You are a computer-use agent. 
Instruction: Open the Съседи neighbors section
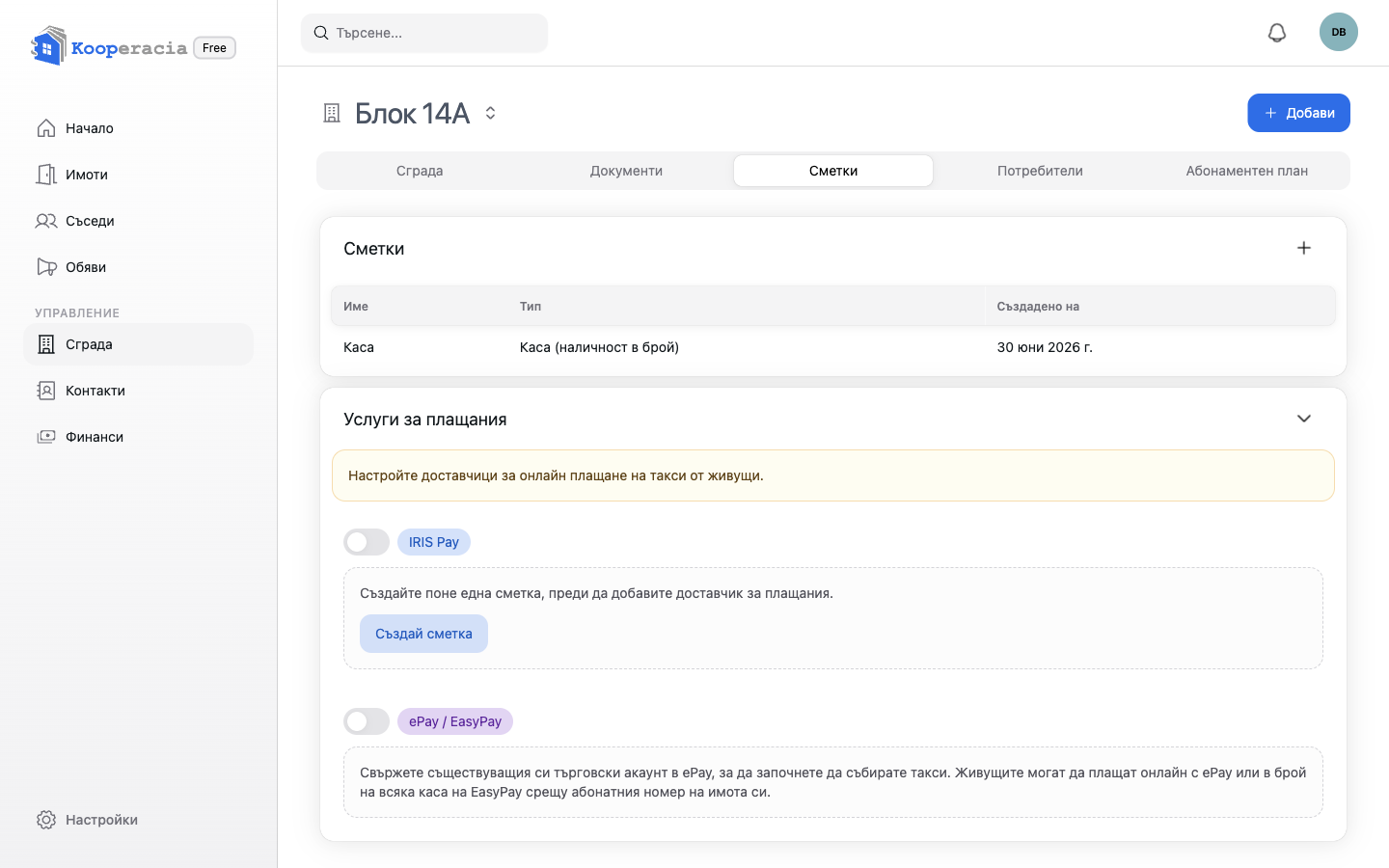tap(138, 221)
